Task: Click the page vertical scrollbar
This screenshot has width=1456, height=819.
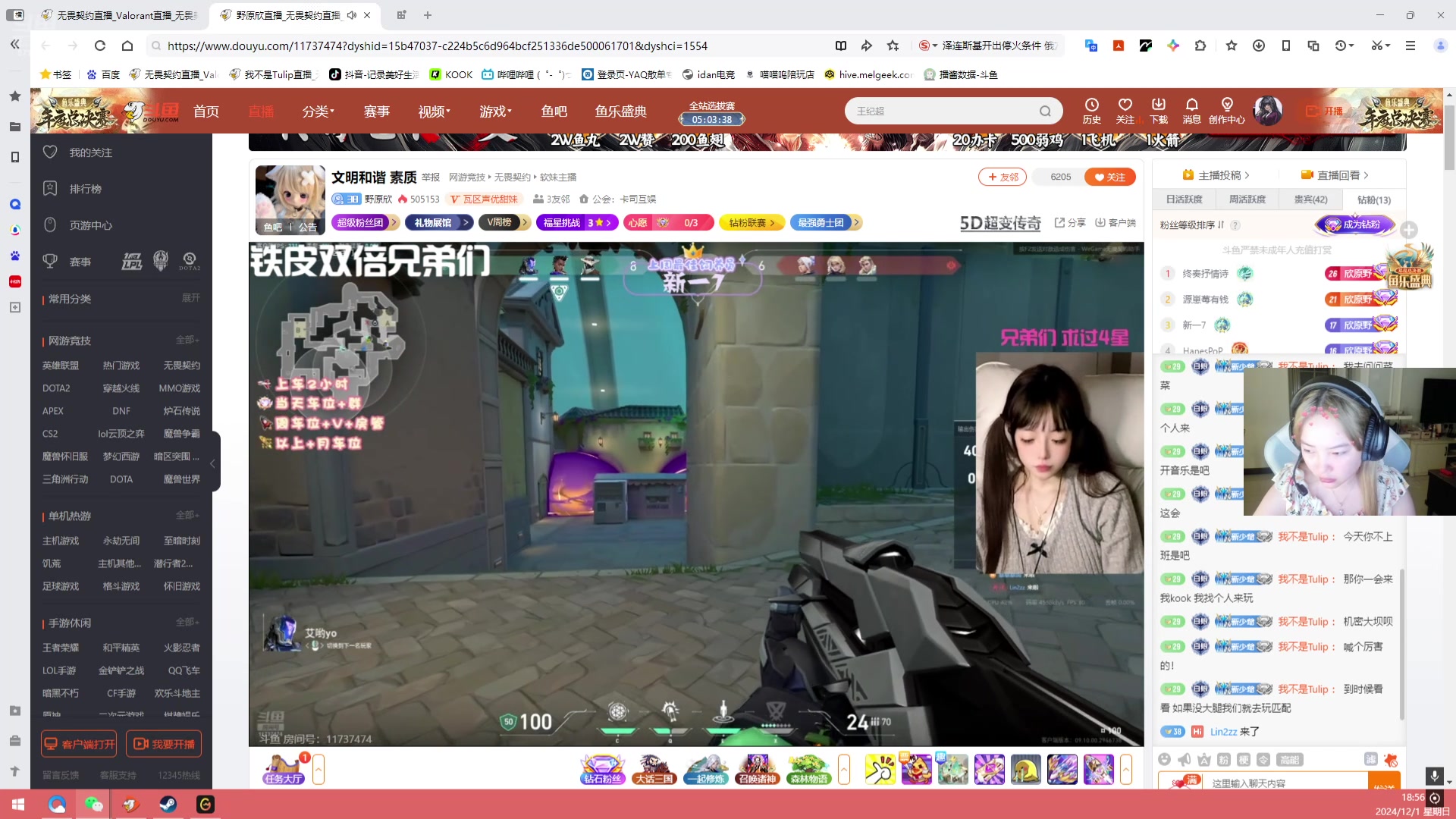Action: 1448,136
